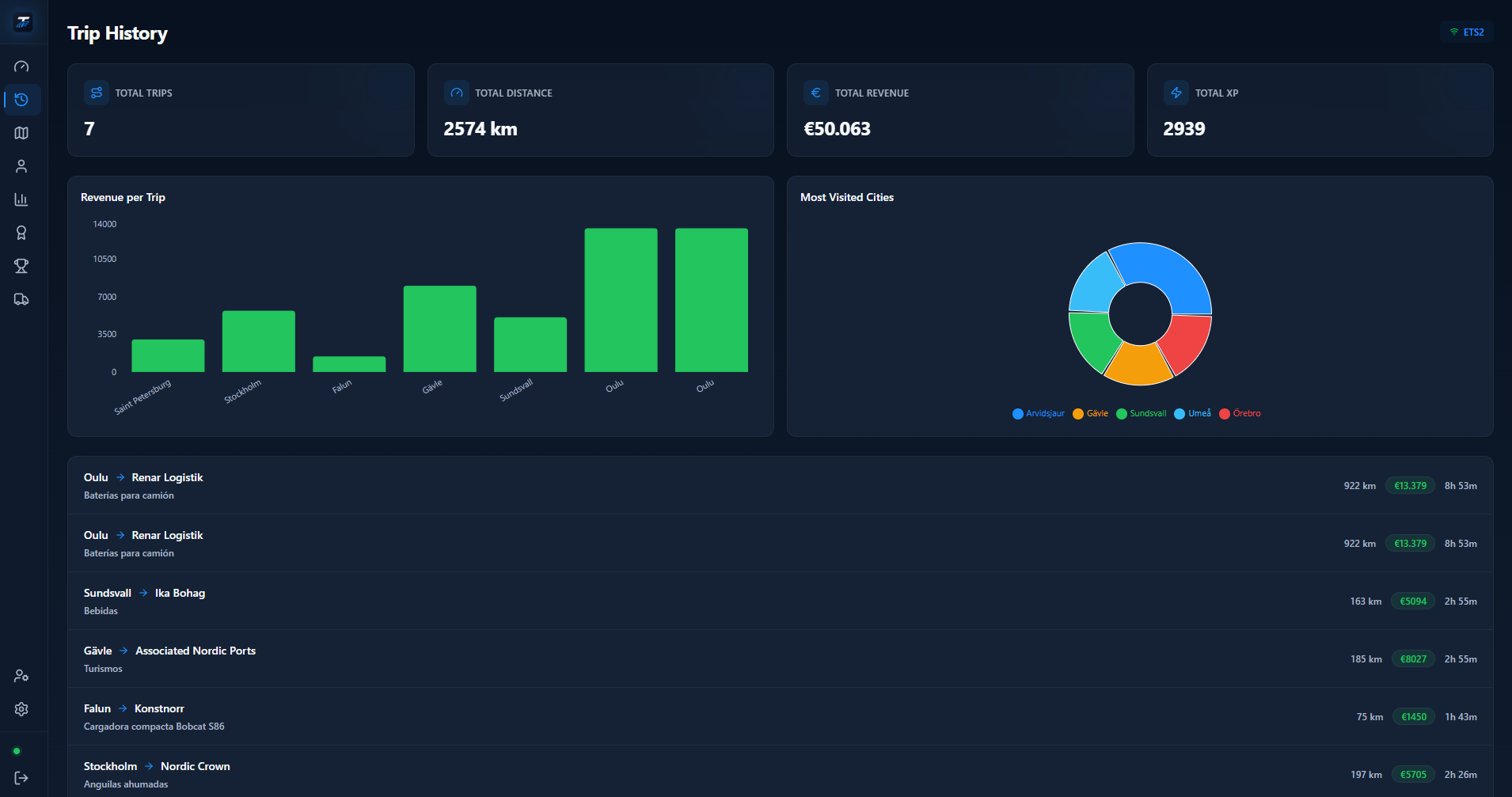Toggle the Örebro legend entry

click(1240, 413)
